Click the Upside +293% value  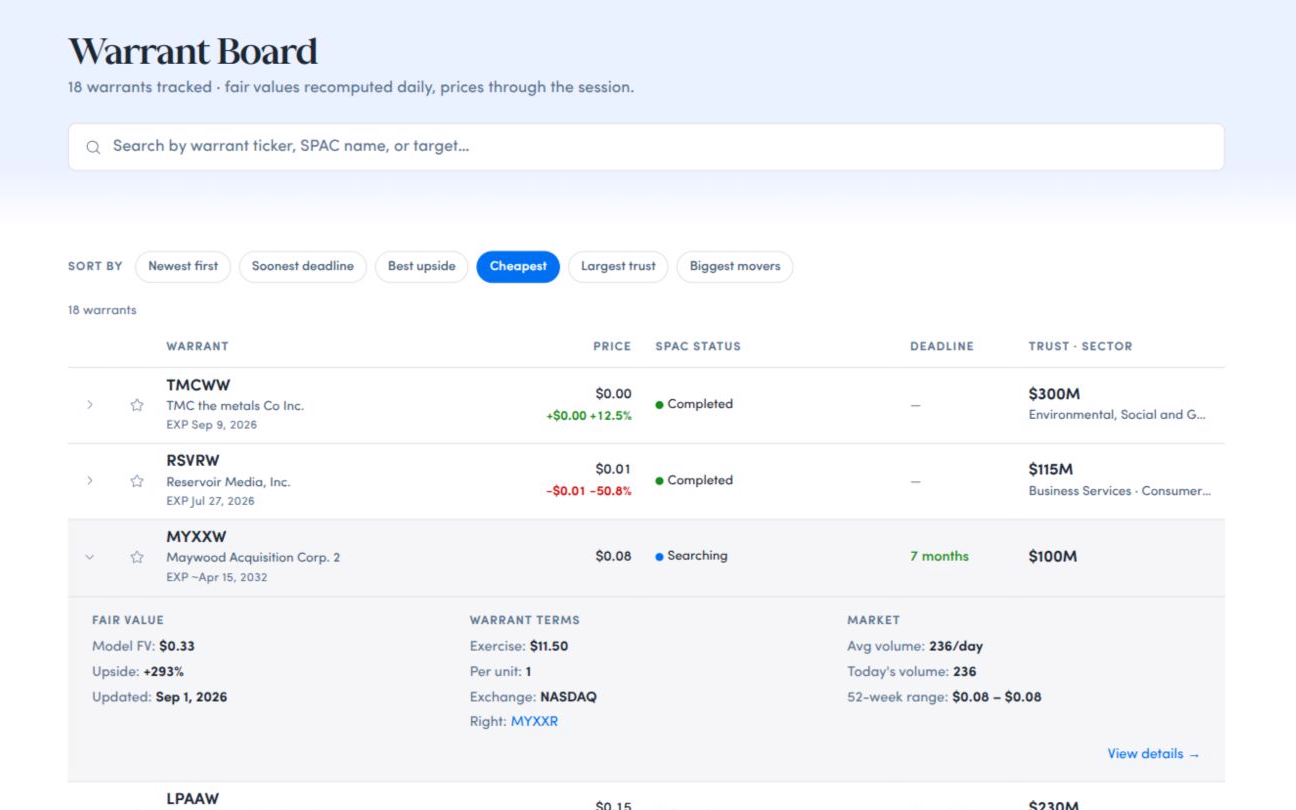pos(163,672)
